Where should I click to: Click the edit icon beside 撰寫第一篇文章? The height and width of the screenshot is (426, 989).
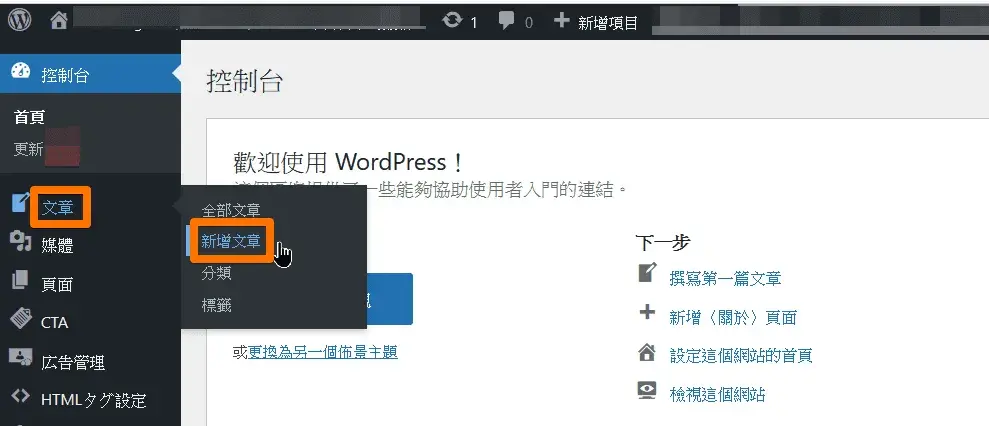pos(647,273)
